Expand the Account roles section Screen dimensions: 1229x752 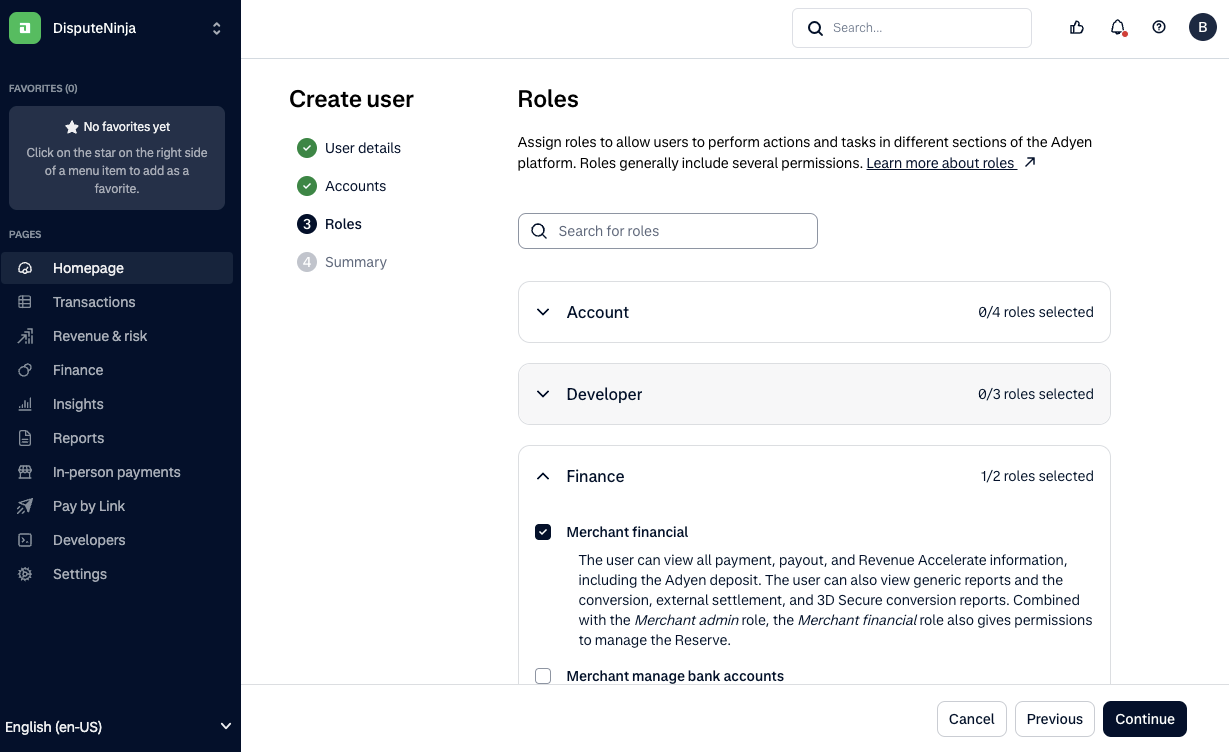814,312
